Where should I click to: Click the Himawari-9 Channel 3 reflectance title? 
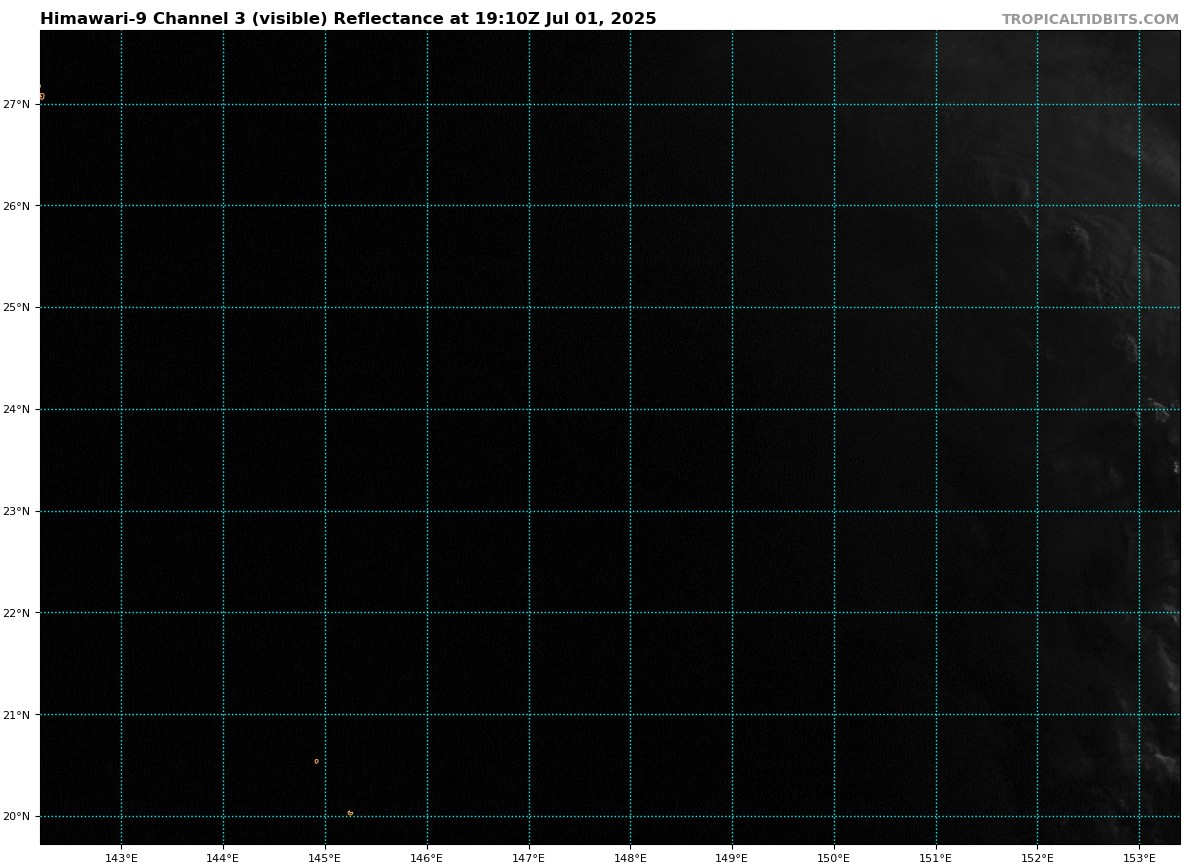(348, 19)
